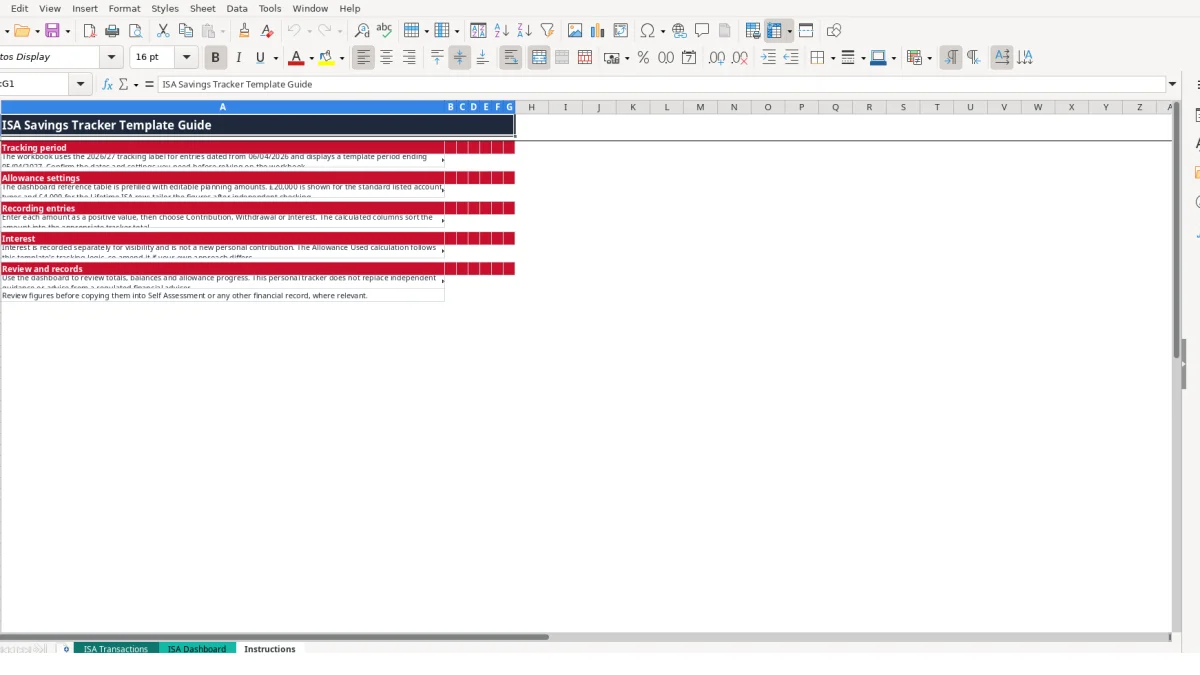Open the Sheet menu

203,8
